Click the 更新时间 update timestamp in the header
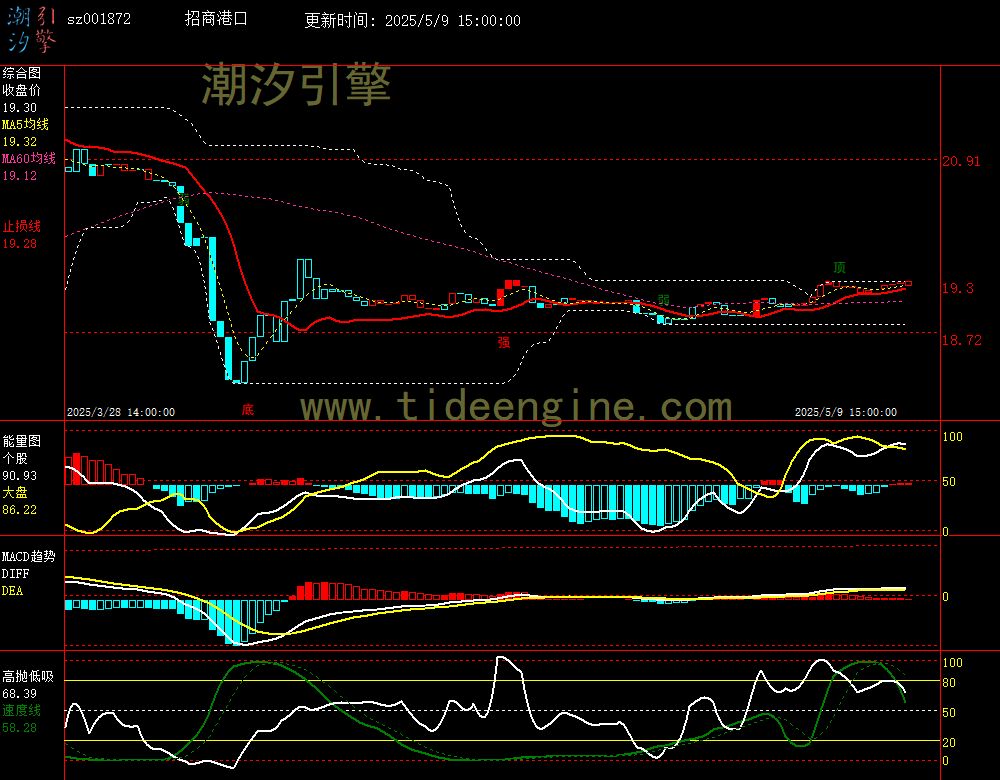This screenshot has height=780, width=1000. [x=412, y=20]
